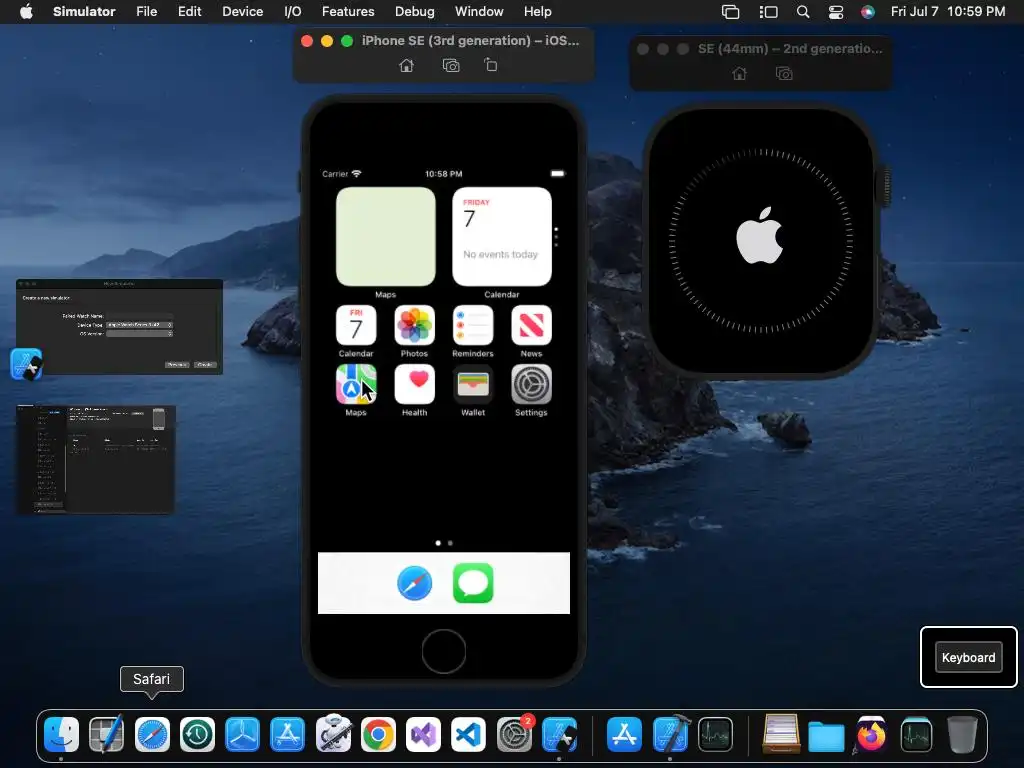1024x768 pixels.
Task: Launch Firefox from the Dock
Action: tap(871, 735)
